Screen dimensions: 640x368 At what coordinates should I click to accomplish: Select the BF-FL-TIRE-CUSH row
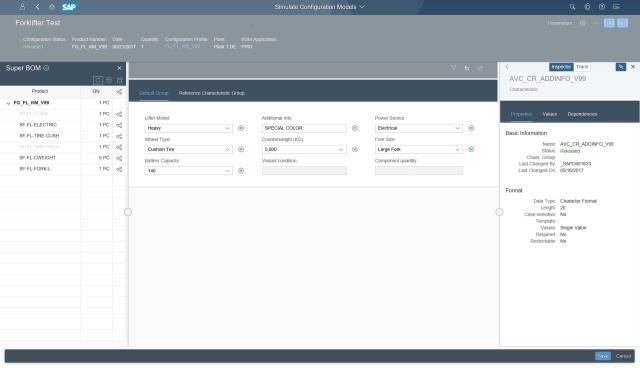[x=63, y=136]
